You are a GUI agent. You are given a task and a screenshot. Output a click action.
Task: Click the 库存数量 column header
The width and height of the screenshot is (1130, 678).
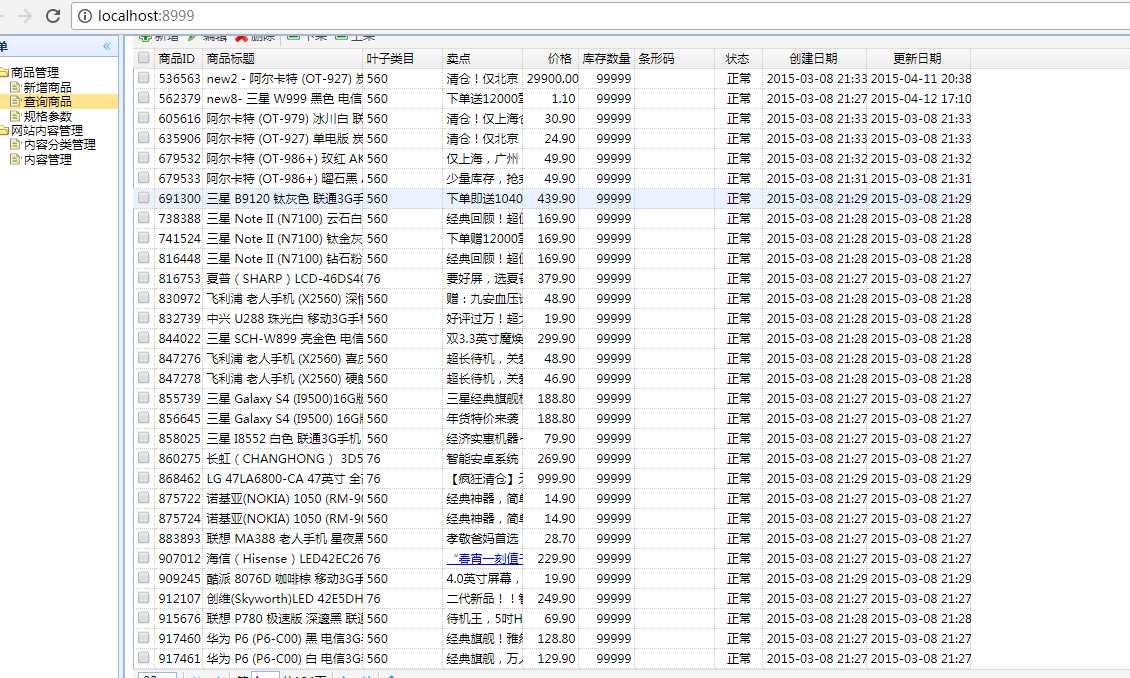[x=606, y=58]
